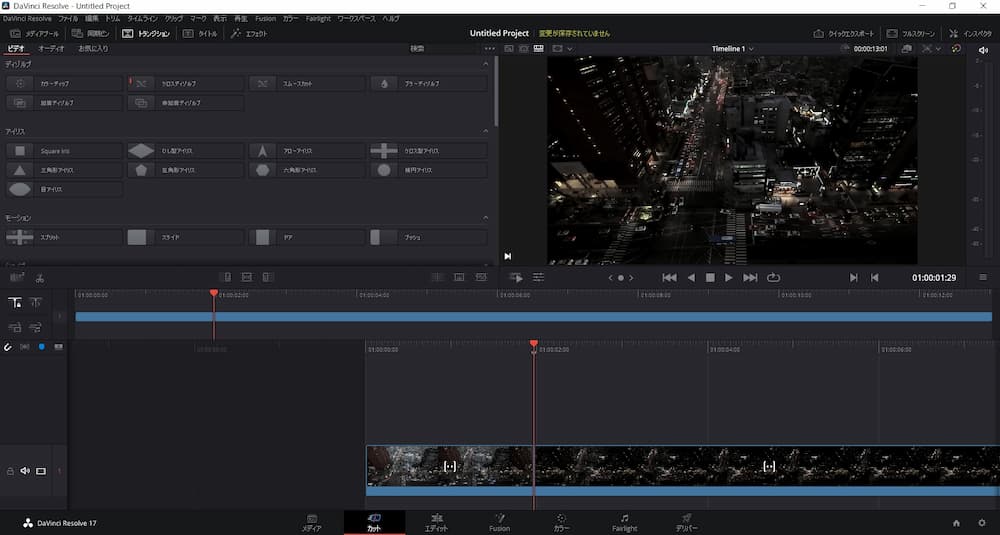Screen dimensions: 1000x535
Task: Select the triangle iris transition
Action: point(64,170)
